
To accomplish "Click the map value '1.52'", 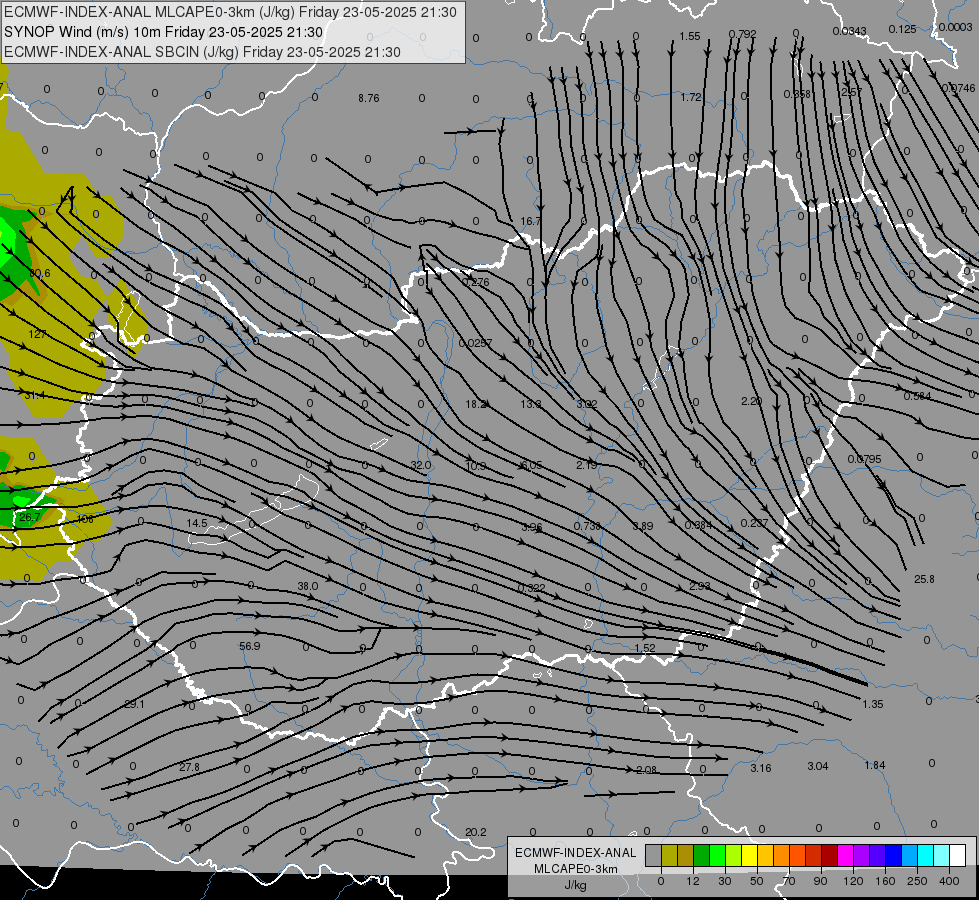I will [x=644, y=648].
